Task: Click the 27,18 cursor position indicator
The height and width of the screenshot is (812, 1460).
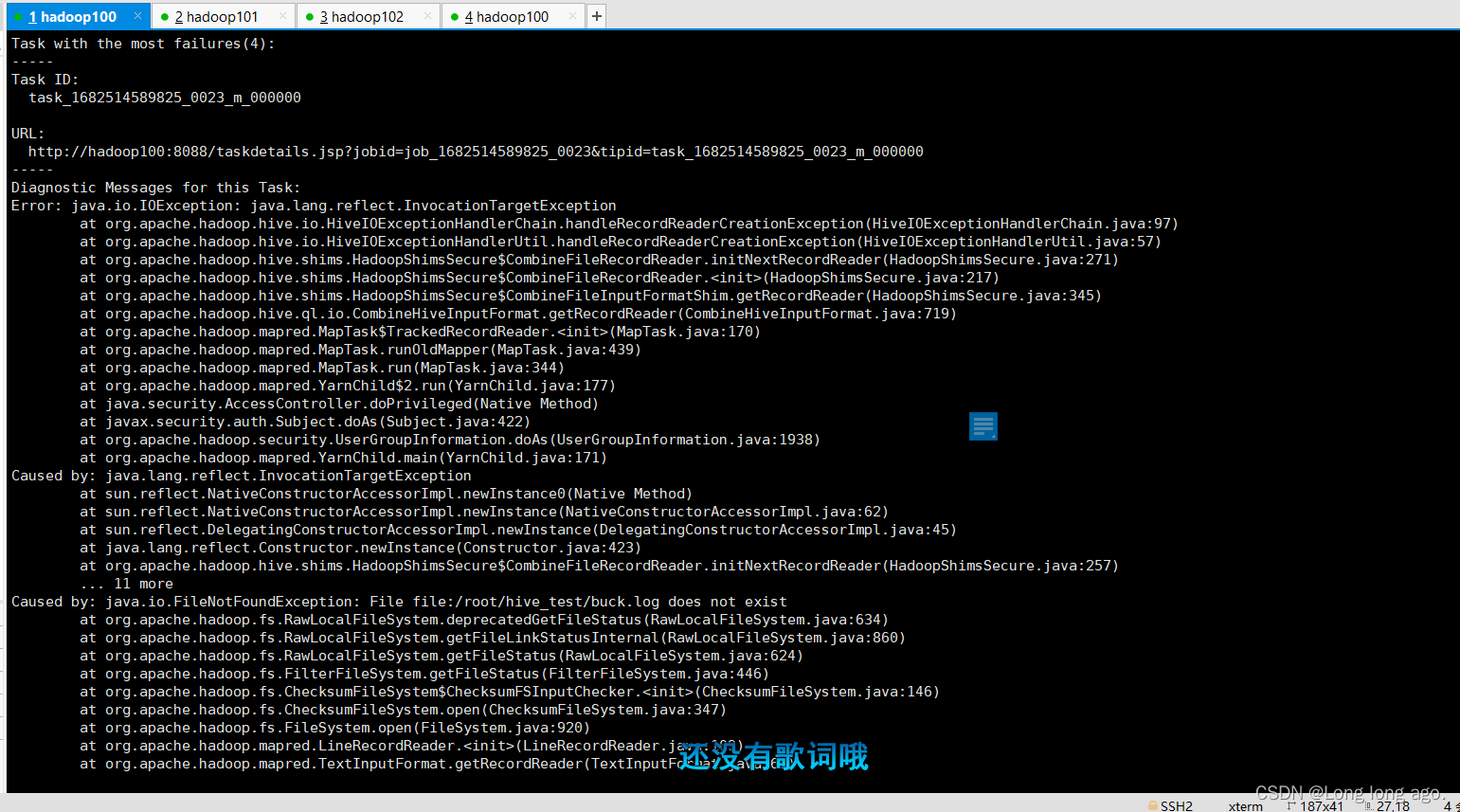Action: coord(1393,805)
